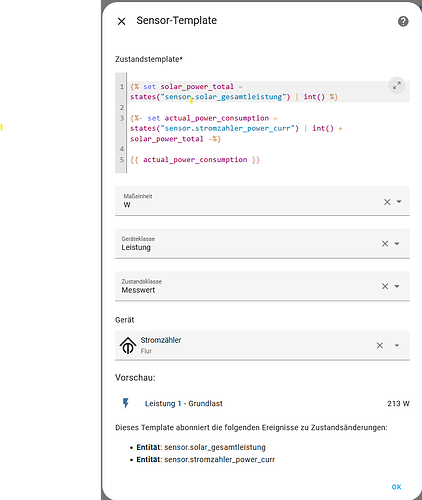
Task: Expand the Geräteklasse dropdown
Action: tap(397, 244)
